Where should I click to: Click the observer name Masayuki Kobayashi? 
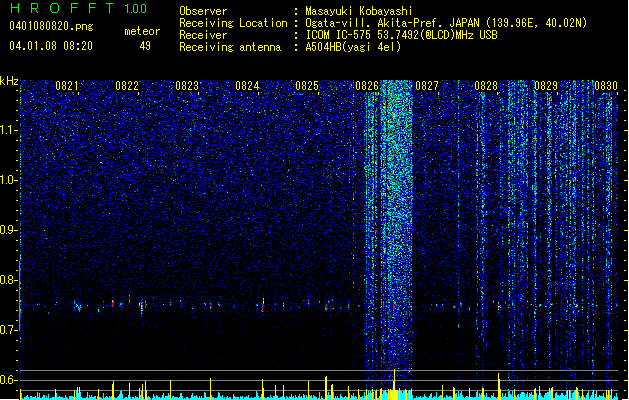tap(359, 11)
